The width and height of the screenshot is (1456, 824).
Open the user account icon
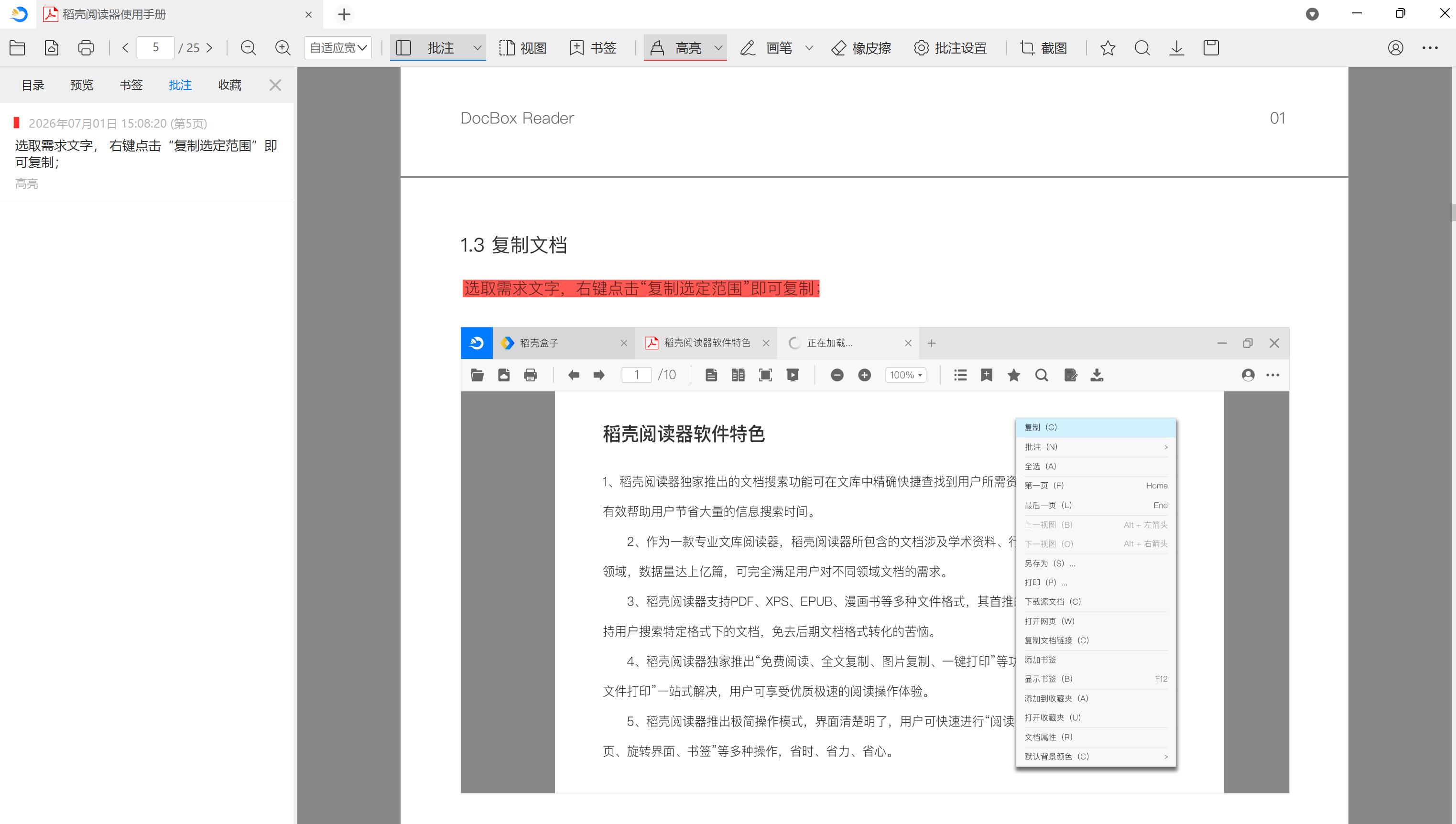point(1395,48)
